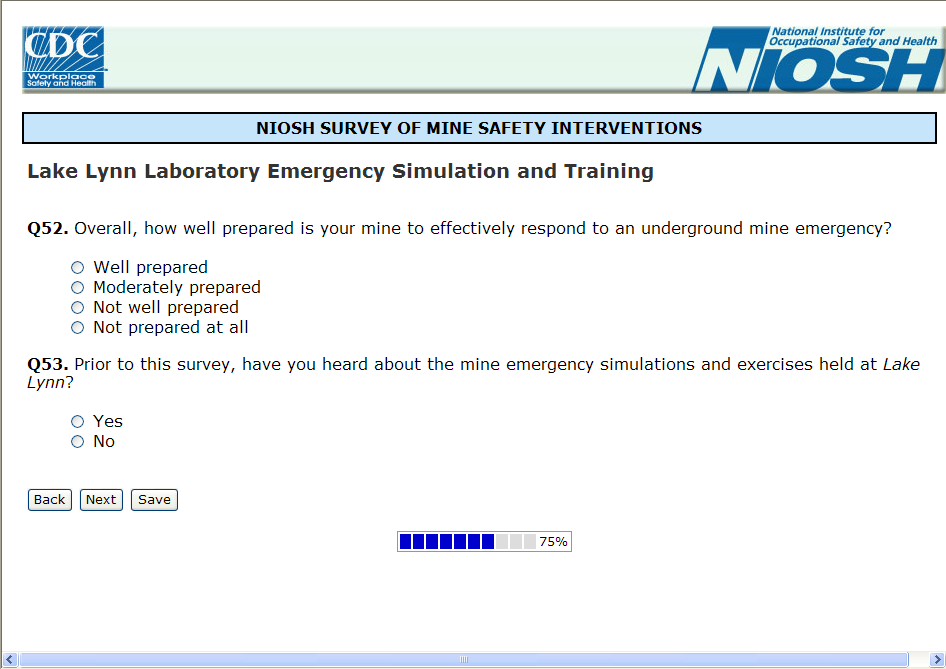Image resolution: width=946 pixels, height=669 pixels.
Task: Click the 75% survey progress bar
Action: click(484, 542)
